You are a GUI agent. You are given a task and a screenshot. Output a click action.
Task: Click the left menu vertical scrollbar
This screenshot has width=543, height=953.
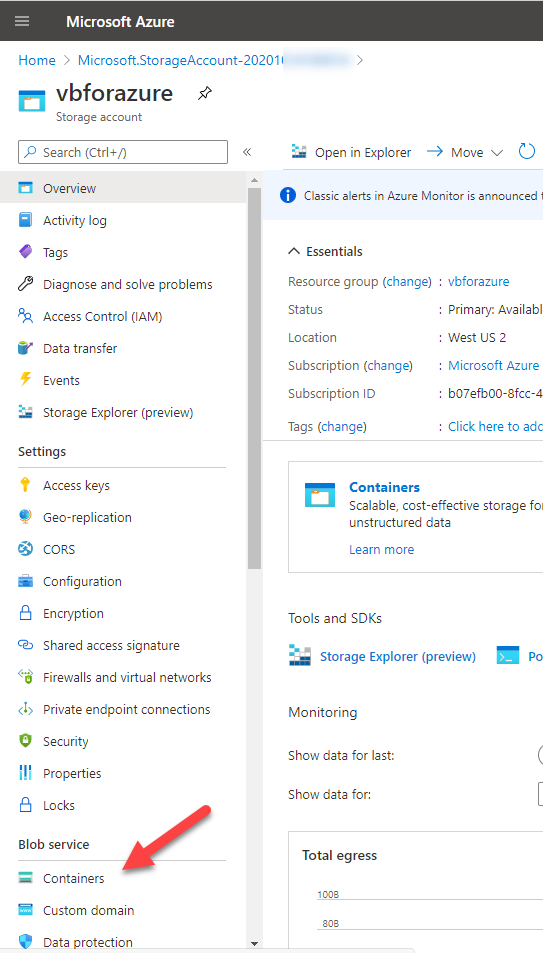(254, 377)
